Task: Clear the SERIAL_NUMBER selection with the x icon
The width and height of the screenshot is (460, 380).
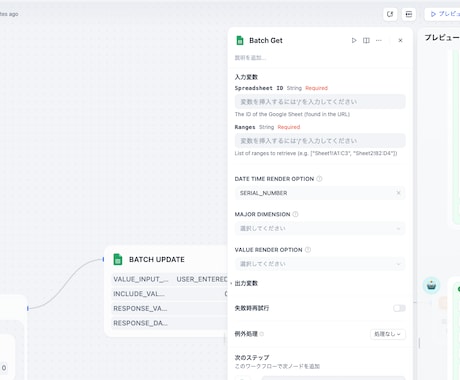Action: click(x=398, y=193)
